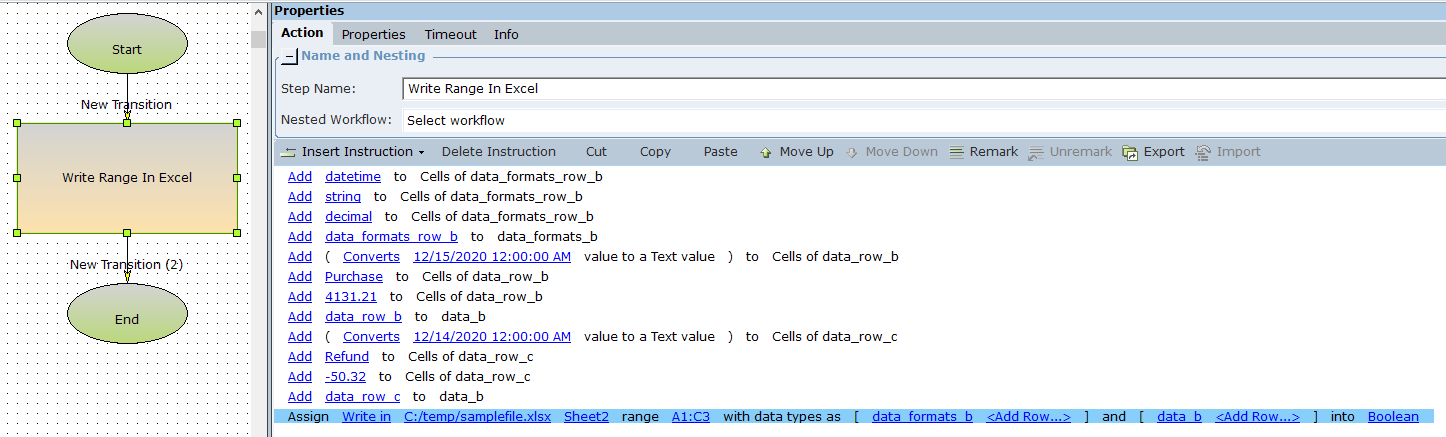Open the Insert Instruction dropdown arrow
Image resolution: width=1446 pixels, height=437 pixels.
pyautogui.click(x=421, y=152)
